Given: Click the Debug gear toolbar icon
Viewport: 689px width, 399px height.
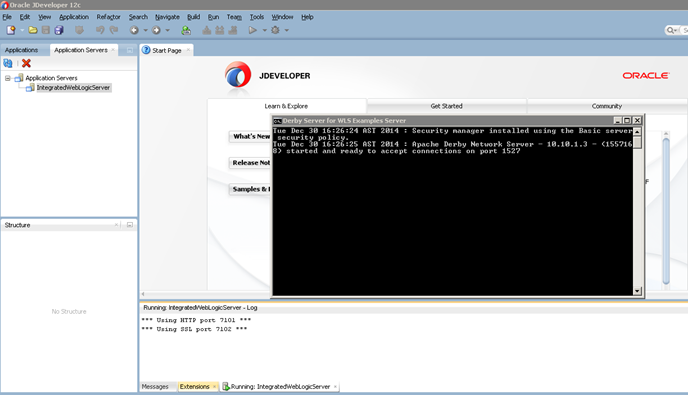Looking at the screenshot, I should tap(276, 30).
